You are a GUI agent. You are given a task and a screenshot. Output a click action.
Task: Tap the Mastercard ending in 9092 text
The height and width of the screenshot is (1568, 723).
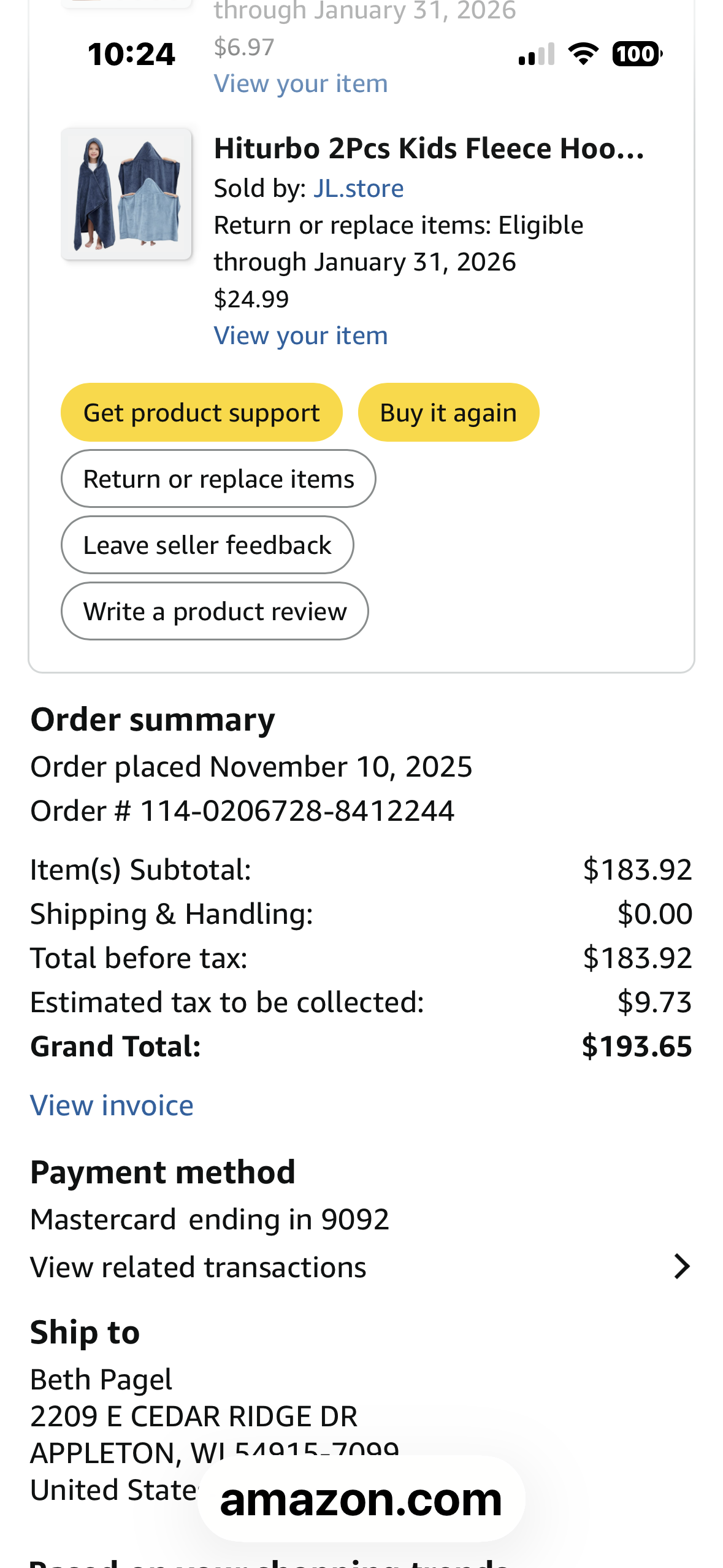[210, 1220]
